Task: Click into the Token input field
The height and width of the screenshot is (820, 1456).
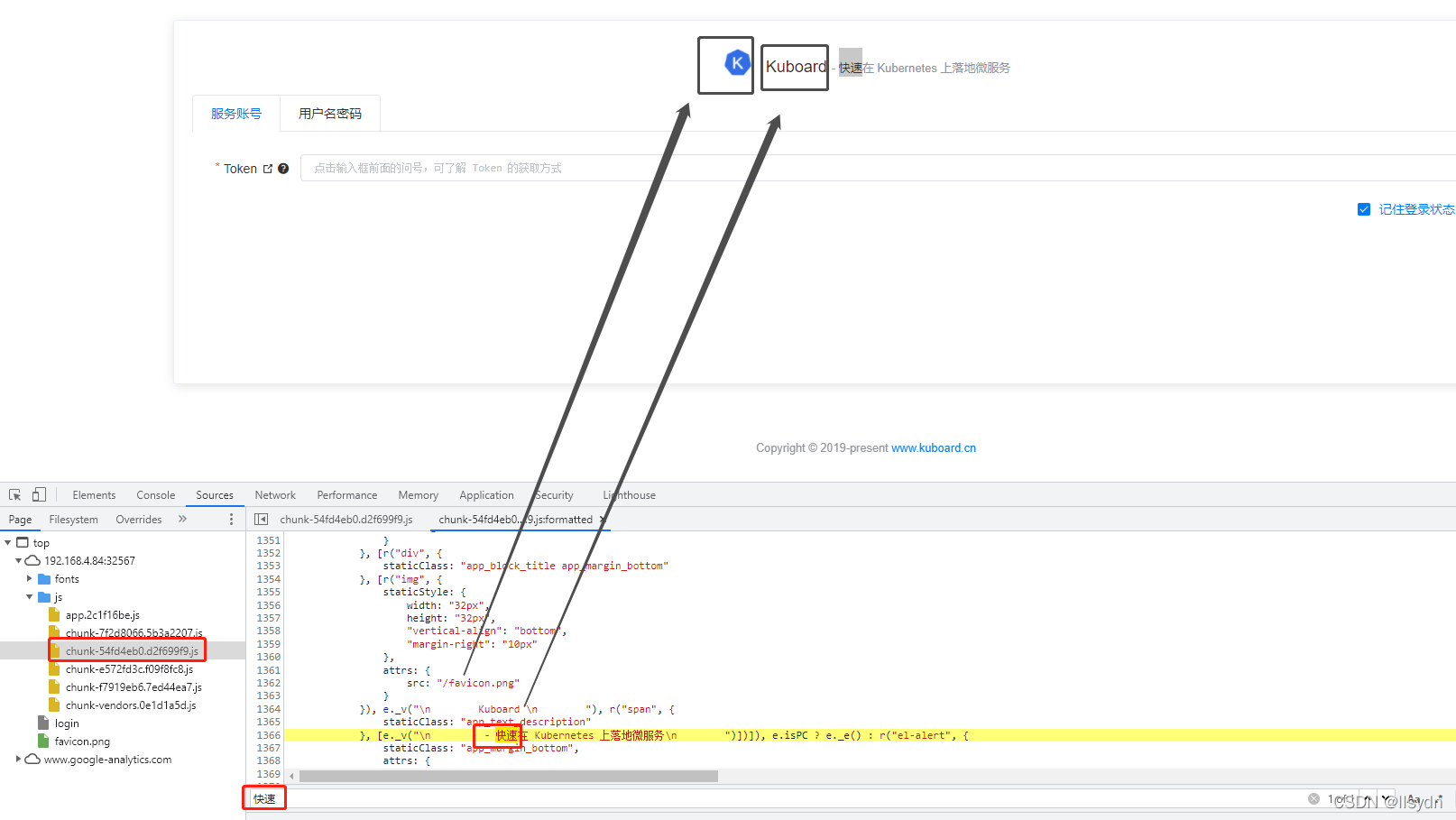Action: click(877, 168)
